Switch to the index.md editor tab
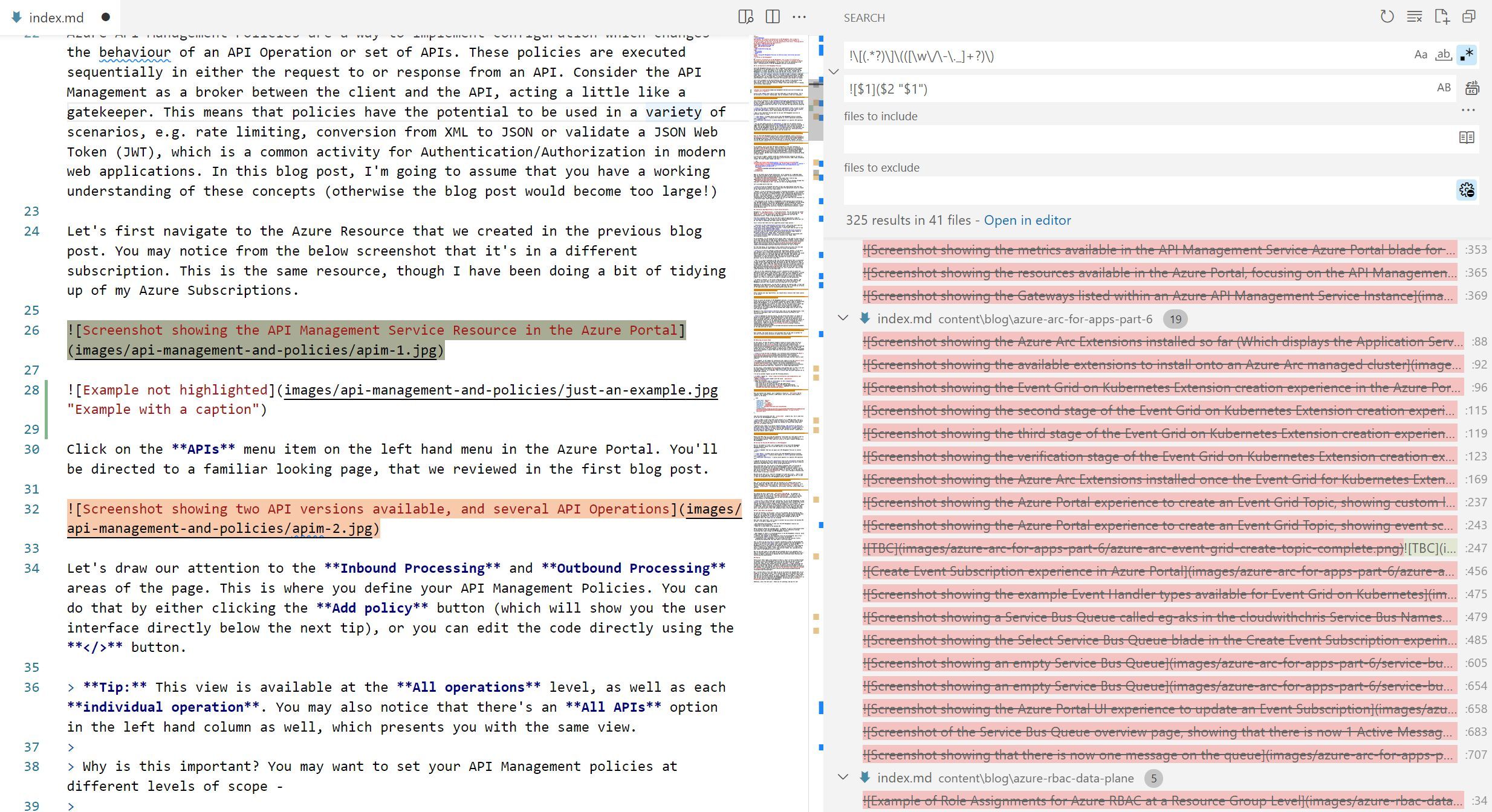 coord(54,17)
